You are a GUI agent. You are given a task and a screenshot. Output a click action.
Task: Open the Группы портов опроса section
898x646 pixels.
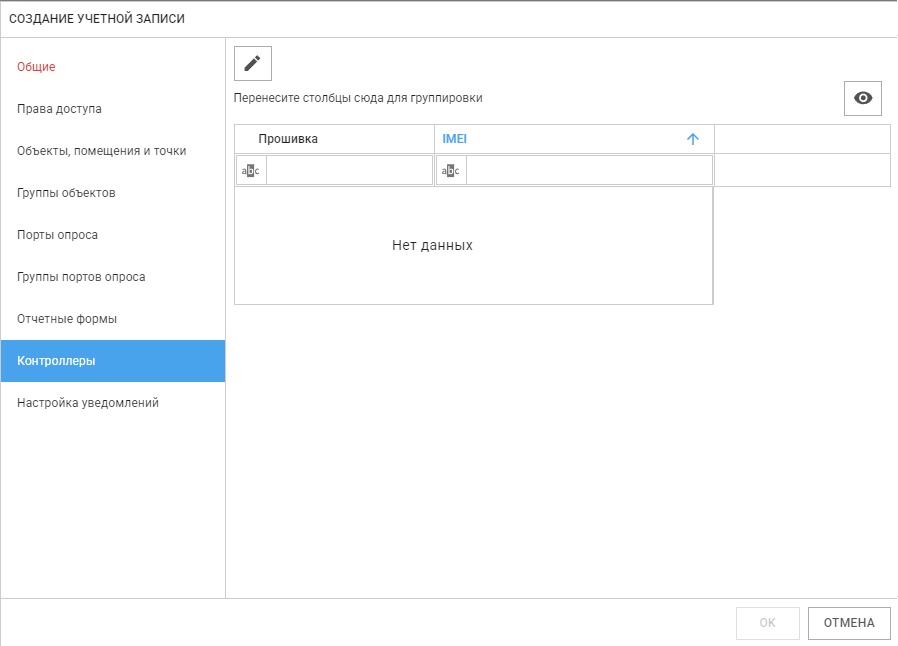[x=113, y=277]
